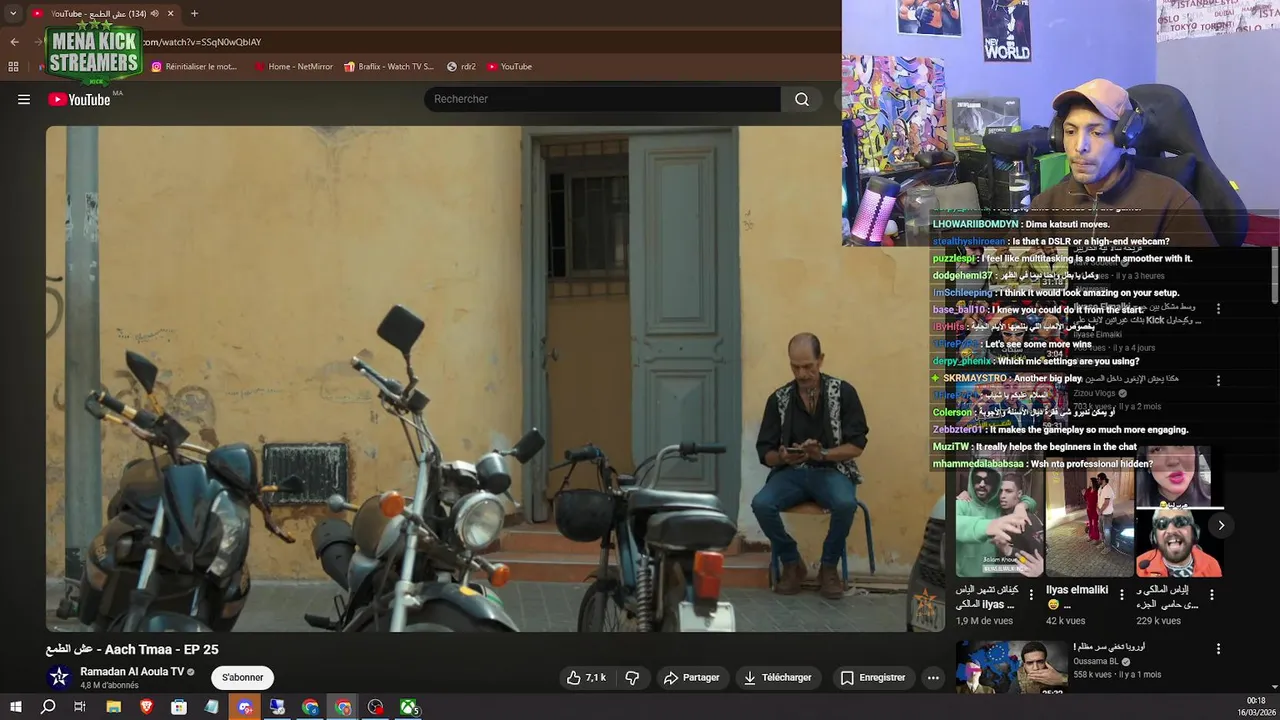Click the Télécharger download button
Image resolution: width=1280 pixels, height=720 pixels.
[777, 677]
